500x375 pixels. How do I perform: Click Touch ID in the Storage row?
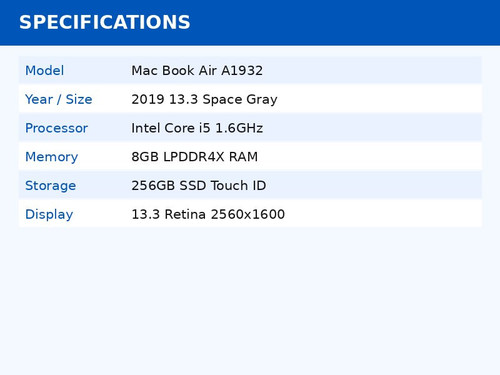[238, 185]
